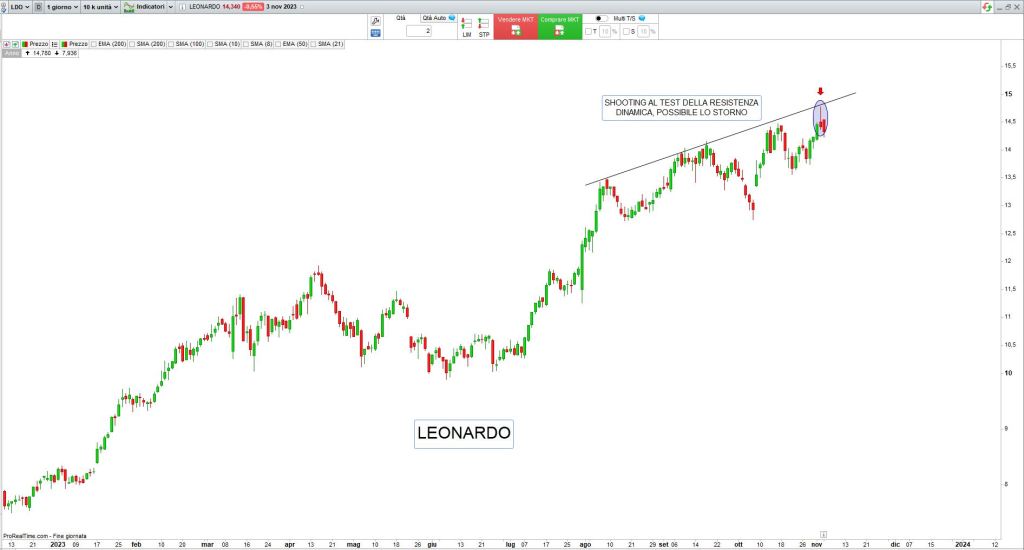Enable the SMA (21) checkbox
This screenshot has height=550, width=1024.
[313, 44]
